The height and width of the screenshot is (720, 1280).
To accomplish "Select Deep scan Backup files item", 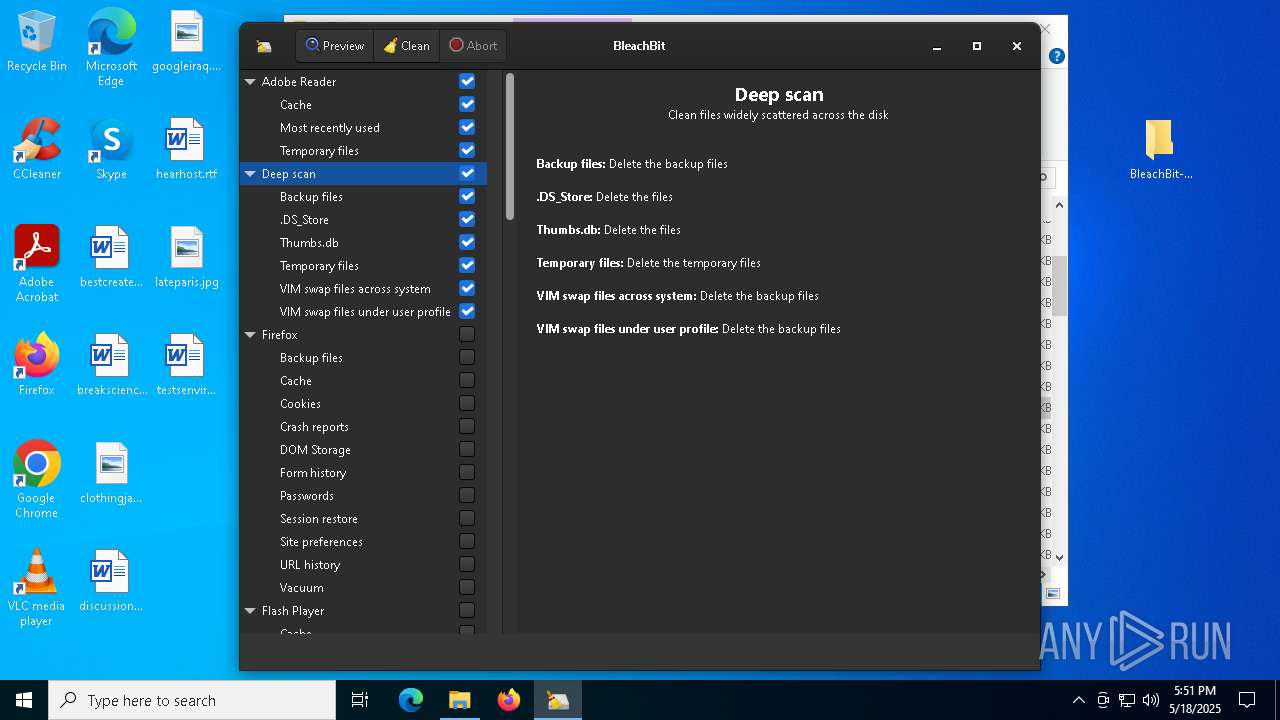I will (311, 197).
